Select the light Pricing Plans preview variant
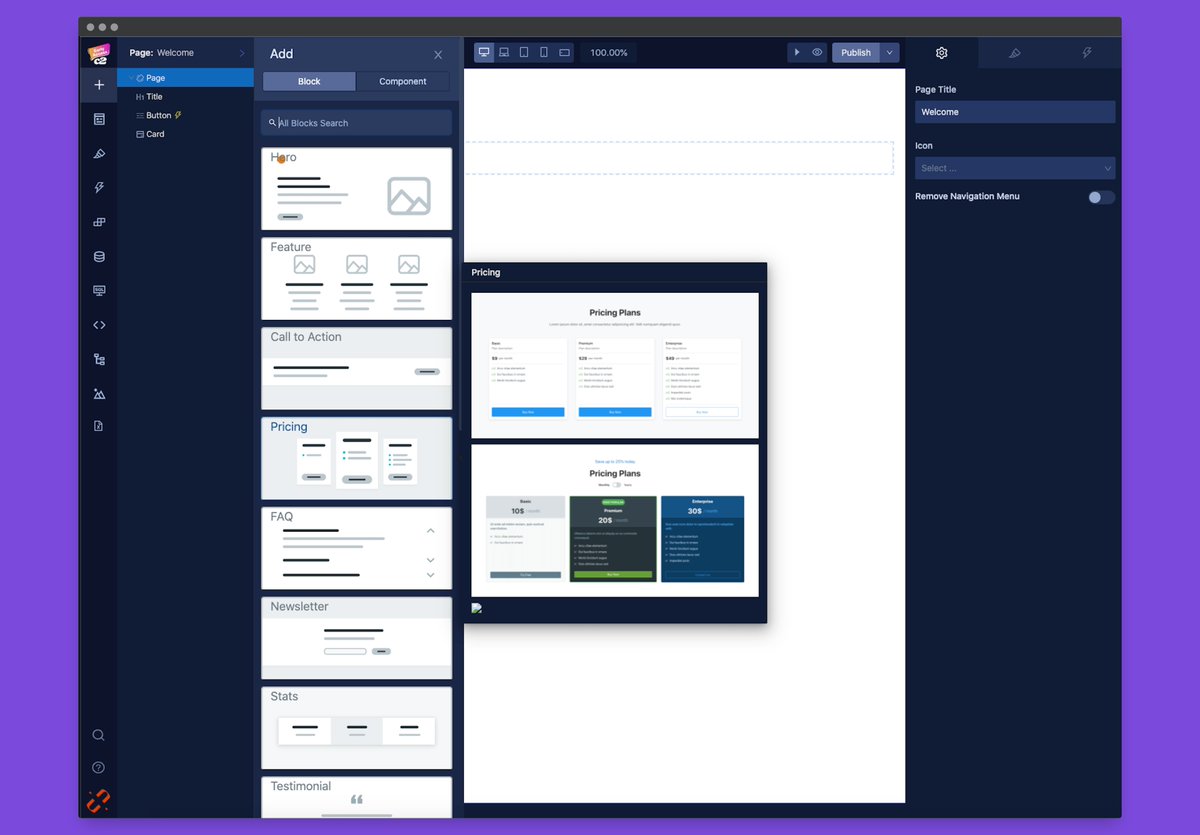This screenshot has height=835, width=1200. click(x=615, y=365)
